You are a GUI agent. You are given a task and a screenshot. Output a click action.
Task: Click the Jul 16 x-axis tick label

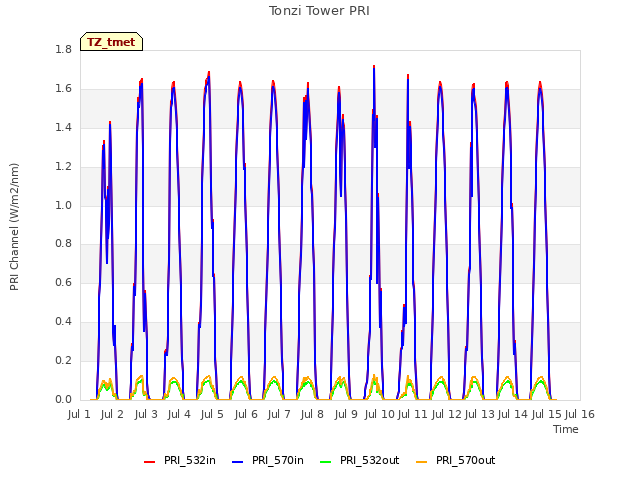(580, 414)
